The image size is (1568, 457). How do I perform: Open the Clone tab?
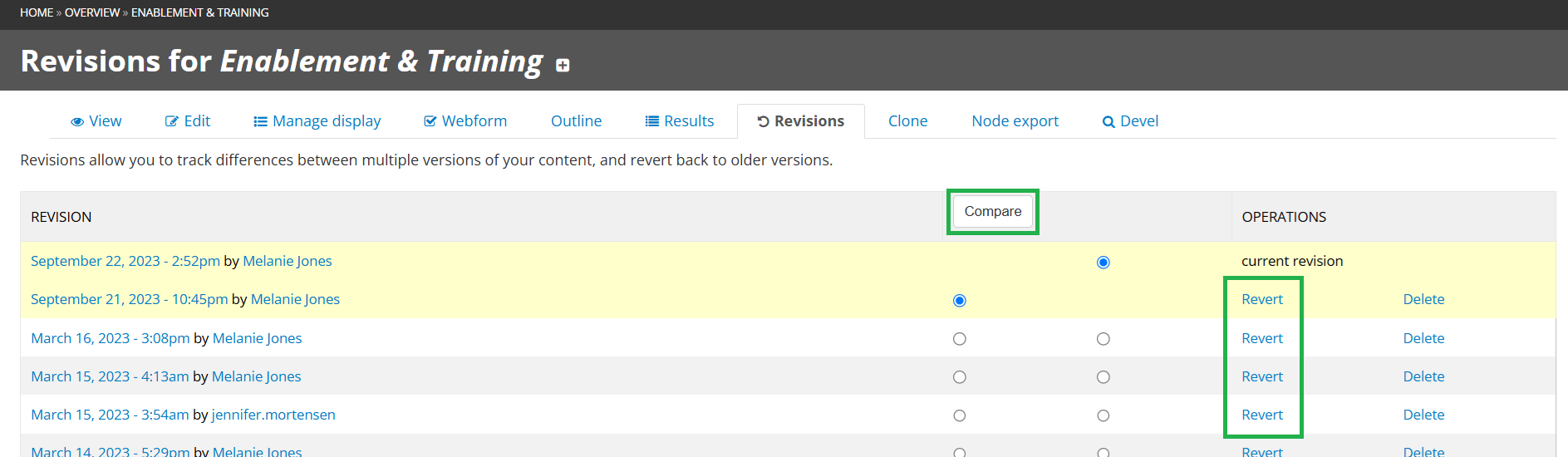pyautogui.click(x=907, y=121)
